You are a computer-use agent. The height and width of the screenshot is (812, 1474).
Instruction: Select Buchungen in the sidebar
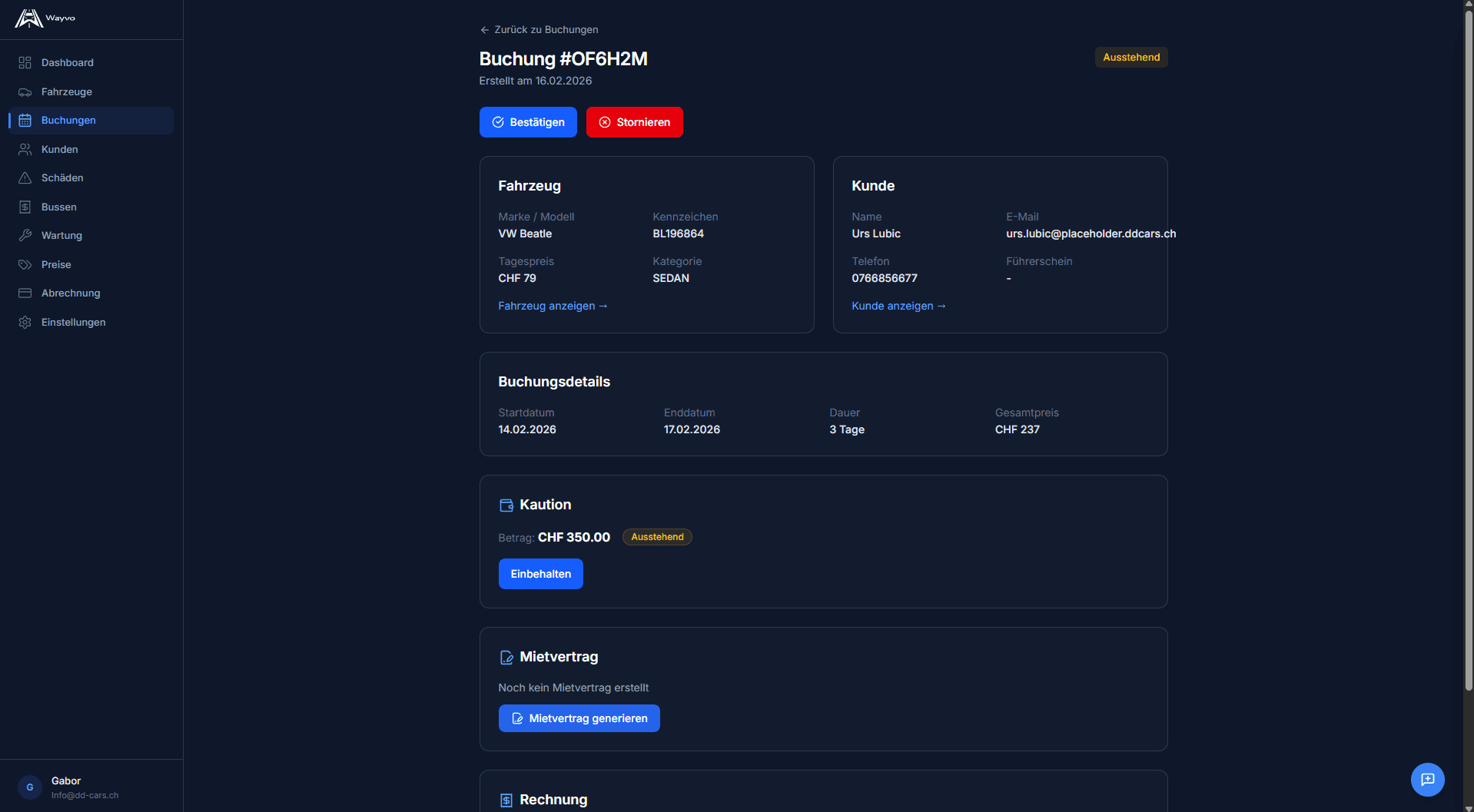[x=68, y=121]
